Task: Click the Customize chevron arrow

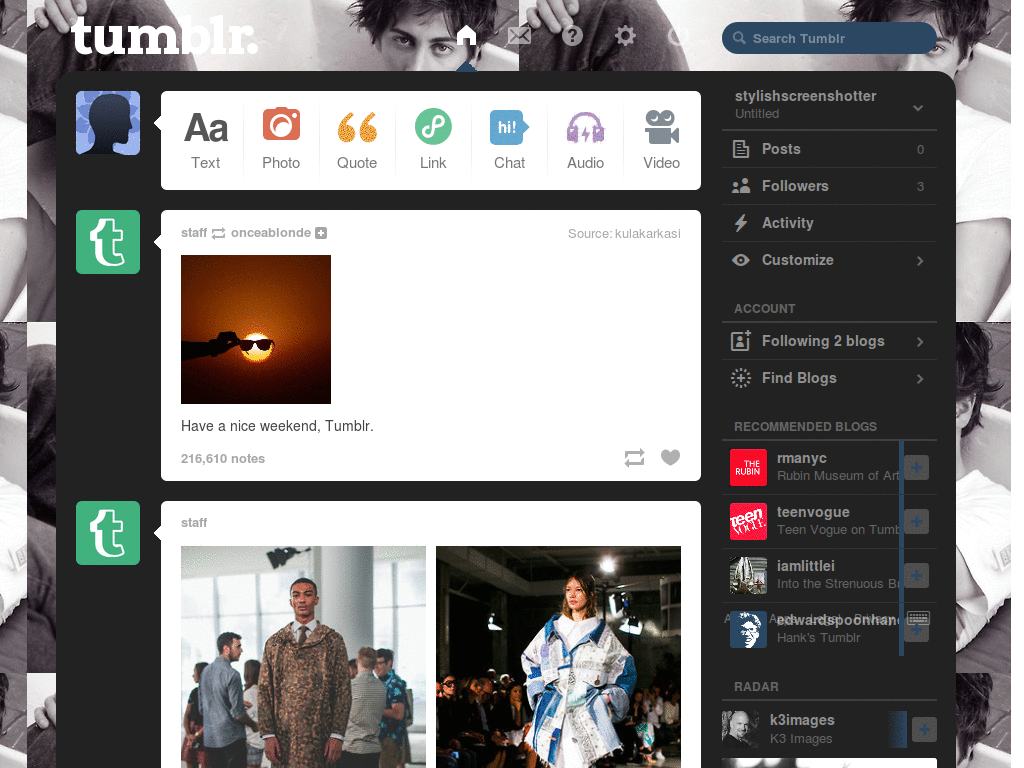Action: tap(920, 261)
